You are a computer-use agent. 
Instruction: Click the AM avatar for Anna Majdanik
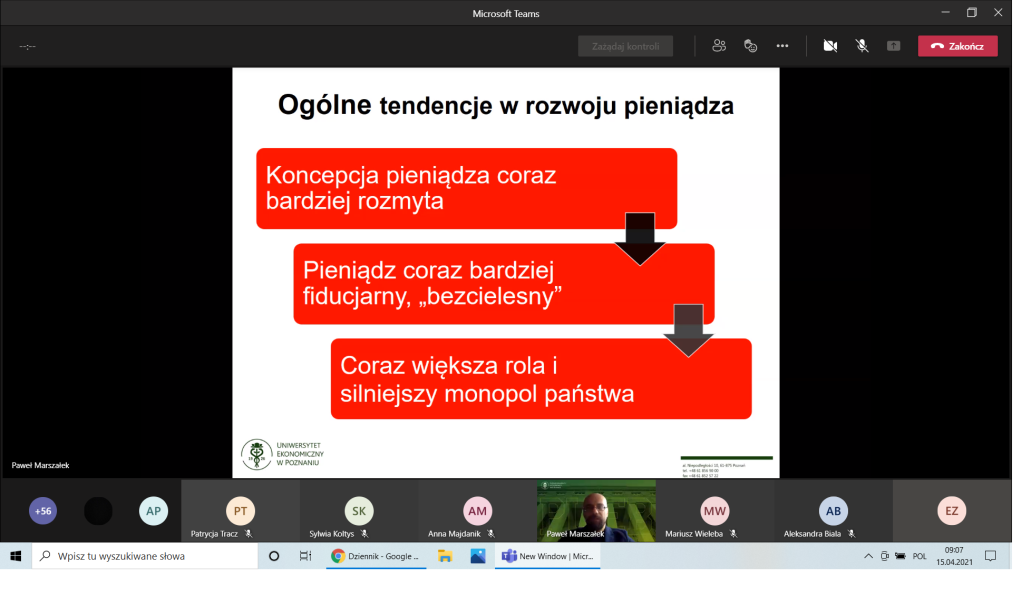pos(477,510)
